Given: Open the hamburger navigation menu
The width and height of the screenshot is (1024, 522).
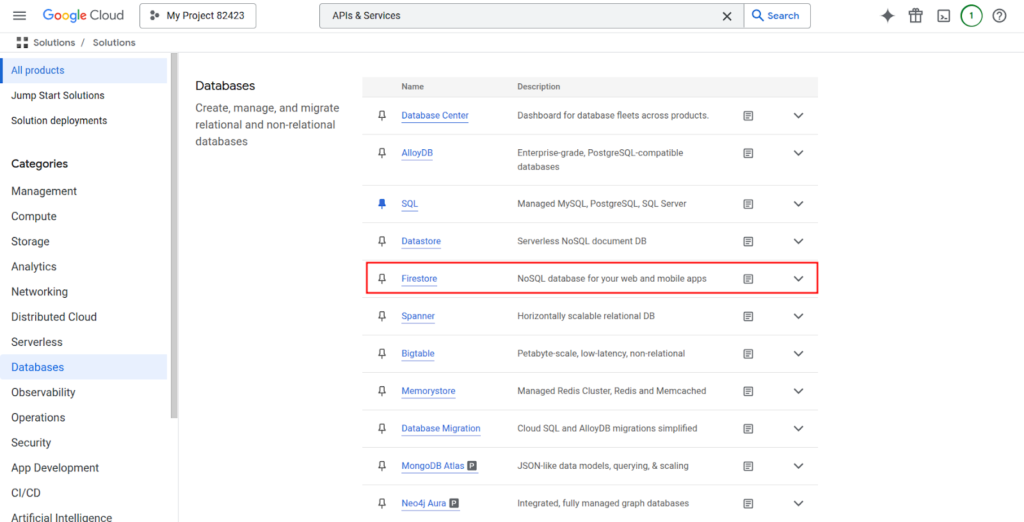Looking at the screenshot, I should [20, 16].
